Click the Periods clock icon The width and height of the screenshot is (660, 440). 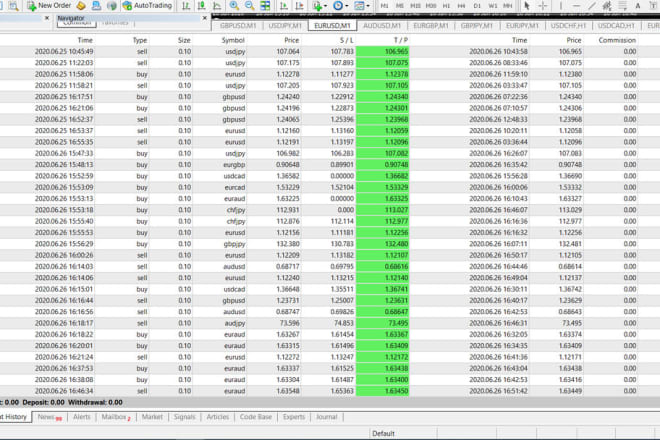[x=338, y=5]
